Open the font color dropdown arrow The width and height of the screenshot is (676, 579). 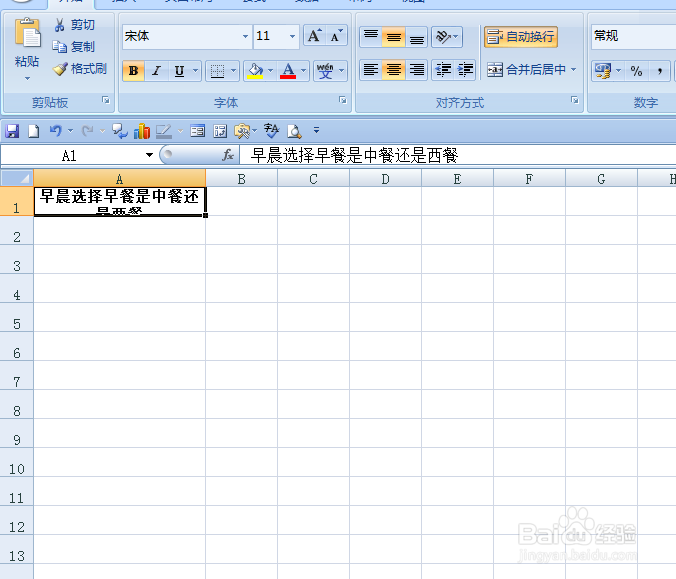304,70
